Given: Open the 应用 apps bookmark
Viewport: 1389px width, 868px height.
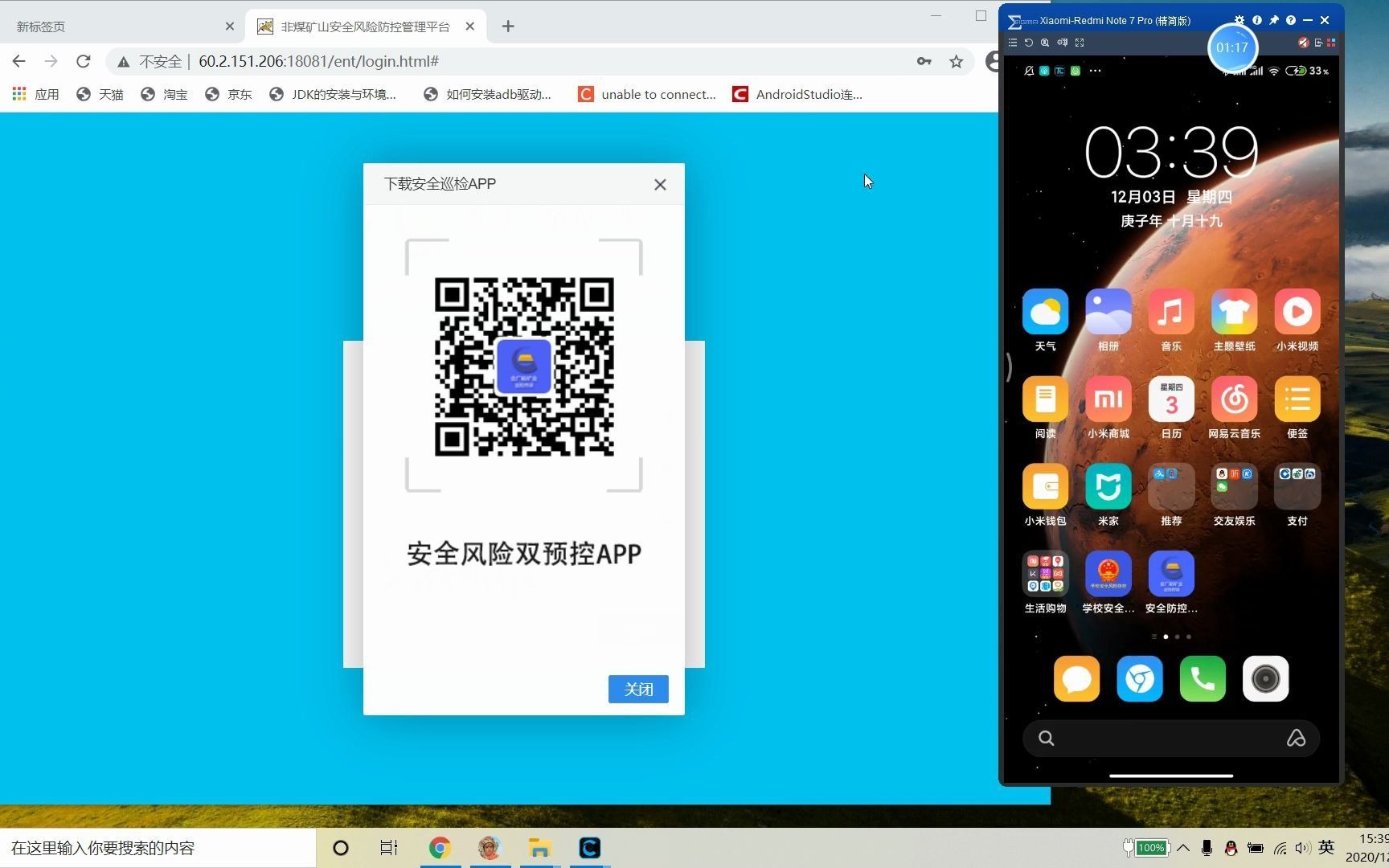Looking at the screenshot, I should (36, 94).
